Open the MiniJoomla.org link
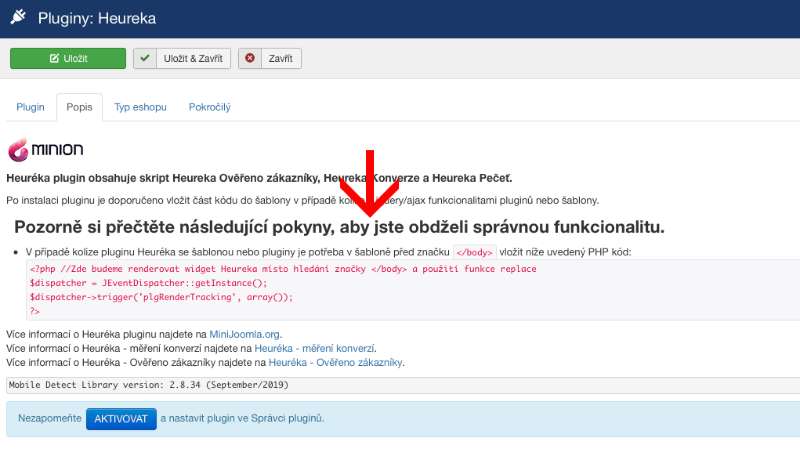Viewport: 800px width, 474px height. point(245,333)
